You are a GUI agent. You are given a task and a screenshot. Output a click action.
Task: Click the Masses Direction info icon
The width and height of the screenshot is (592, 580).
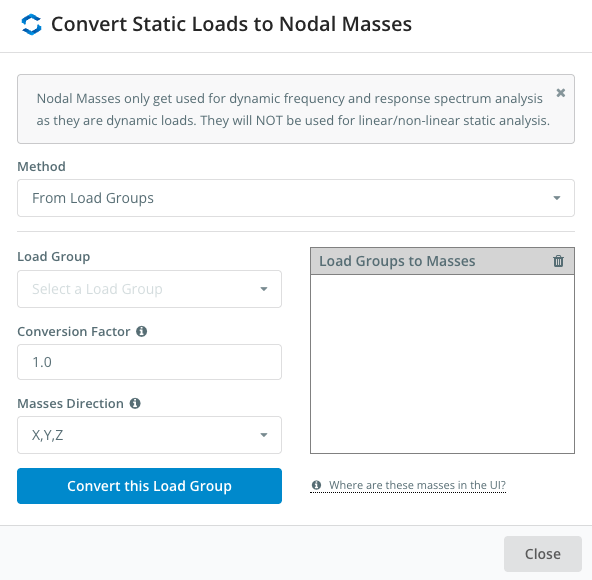135,403
